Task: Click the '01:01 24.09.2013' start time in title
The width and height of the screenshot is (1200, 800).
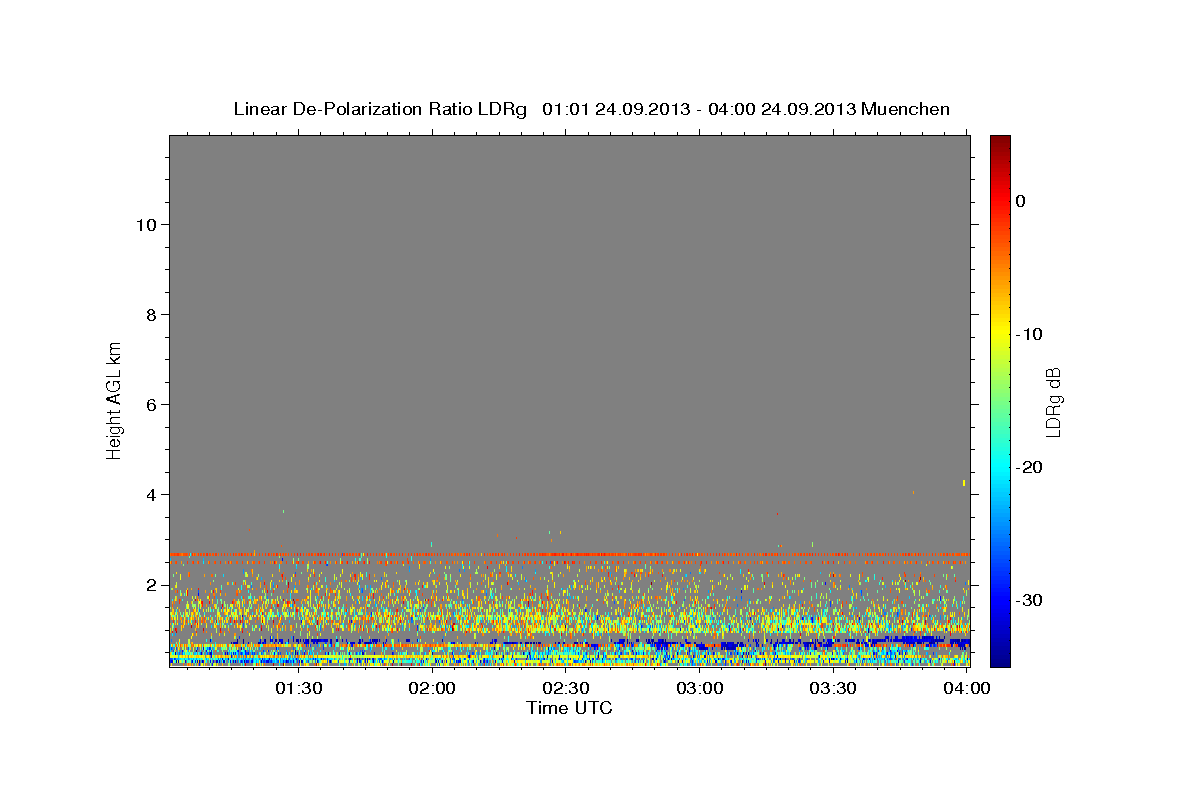Action: click(x=616, y=109)
